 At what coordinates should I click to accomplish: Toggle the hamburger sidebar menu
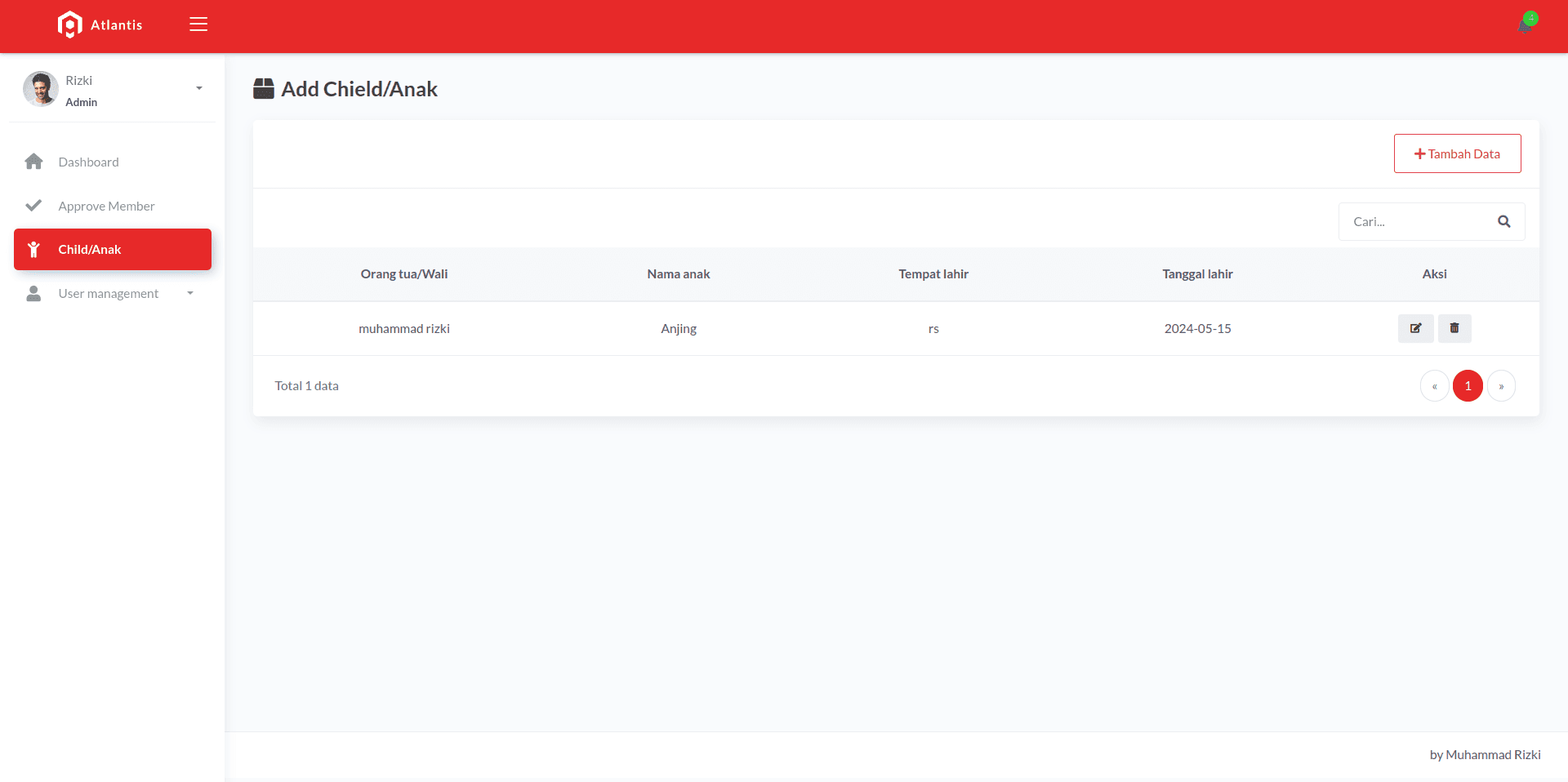pos(198,24)
